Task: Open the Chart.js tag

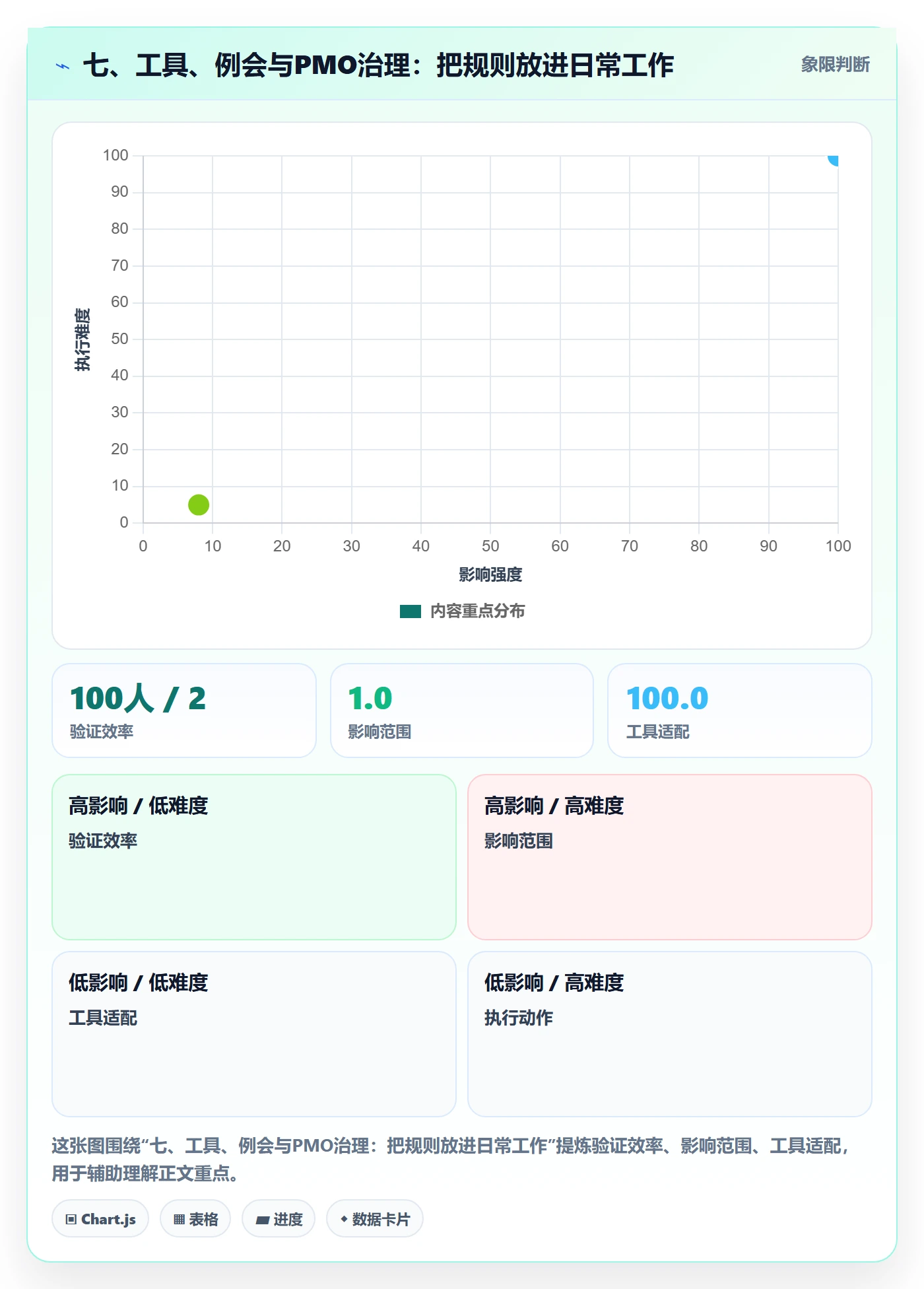Action: [x=100, y=1219]
